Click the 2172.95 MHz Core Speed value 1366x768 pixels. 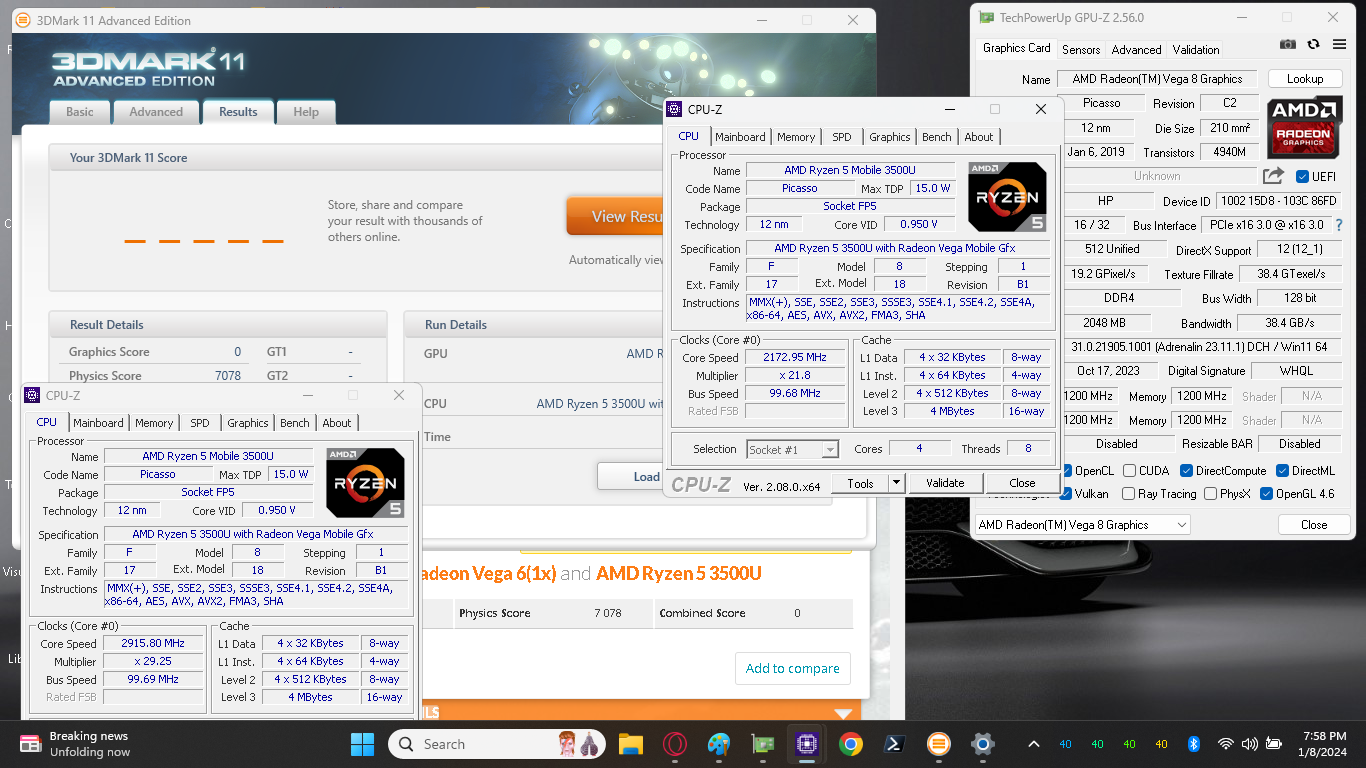(796, 358)
